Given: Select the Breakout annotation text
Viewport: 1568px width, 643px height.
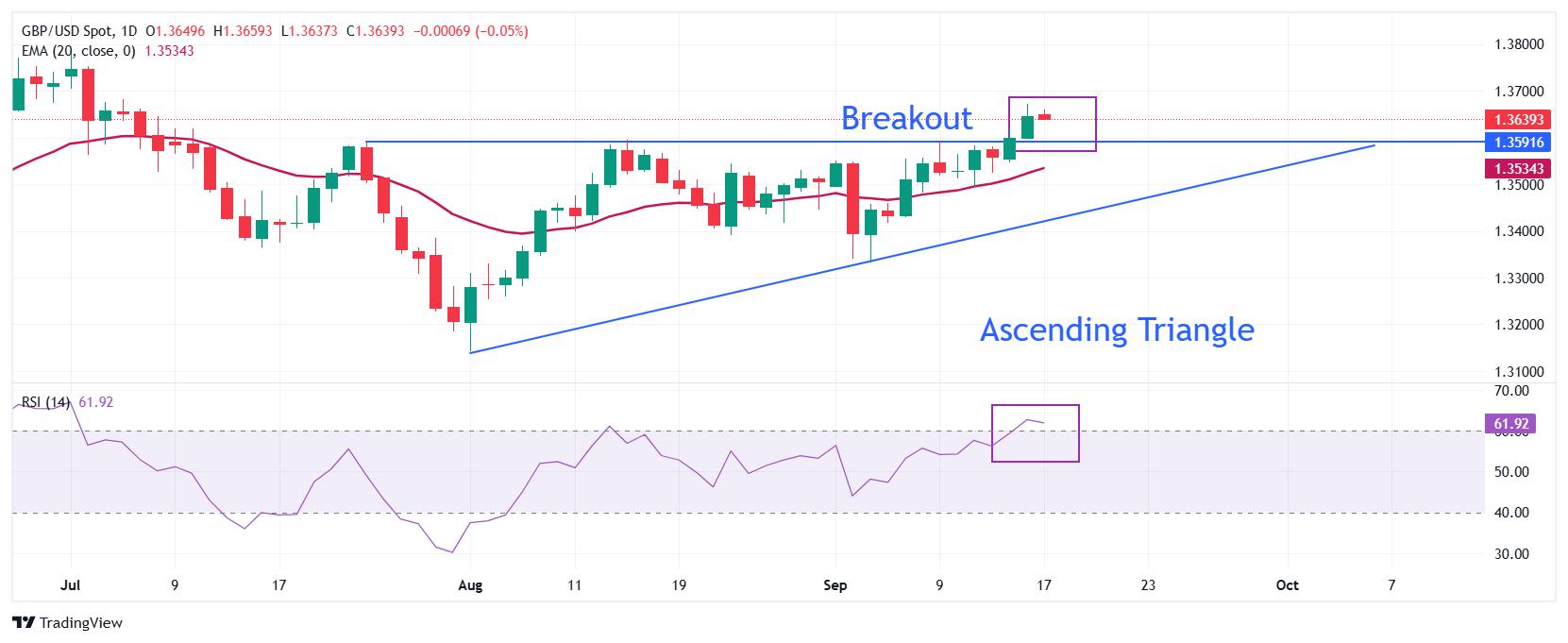Looking at the screenshot, I should pos(906,118).
